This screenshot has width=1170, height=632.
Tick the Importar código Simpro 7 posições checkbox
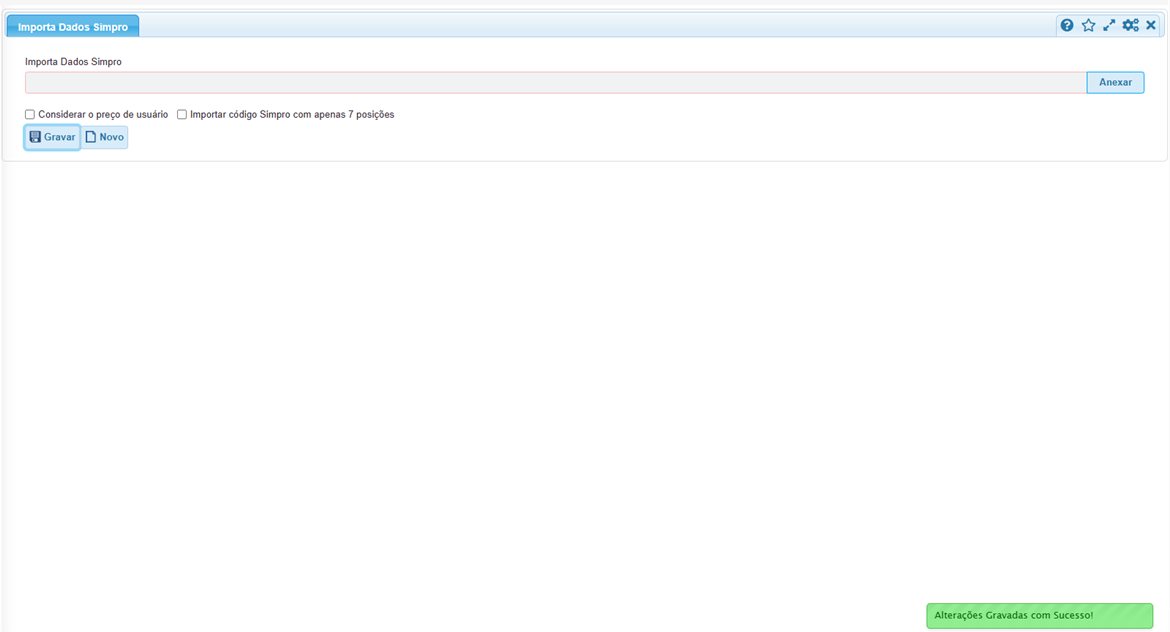click(182, 115)
